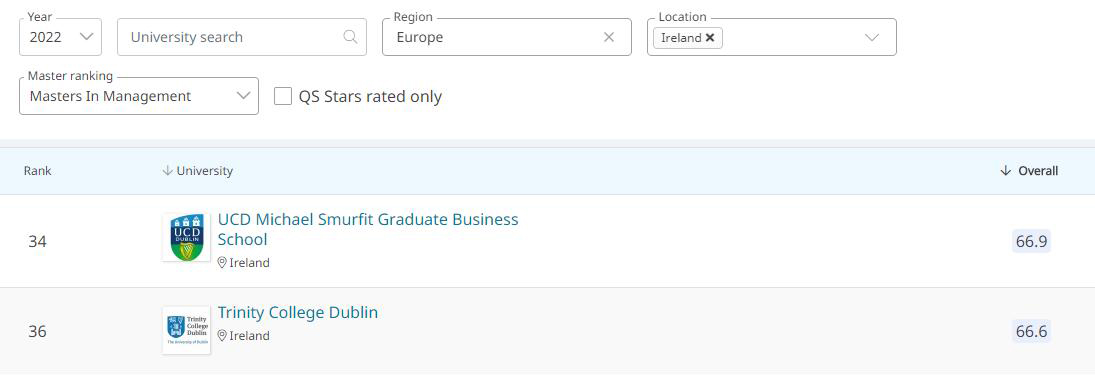Click location pin under Trinity College Dublin
Image resolution: width=1095 pixels, height=375 pixels.
point(222,335)
